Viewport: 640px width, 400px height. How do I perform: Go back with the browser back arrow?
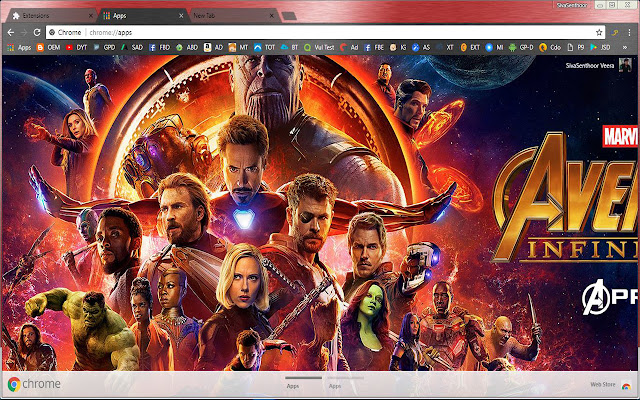pos(11,32)
